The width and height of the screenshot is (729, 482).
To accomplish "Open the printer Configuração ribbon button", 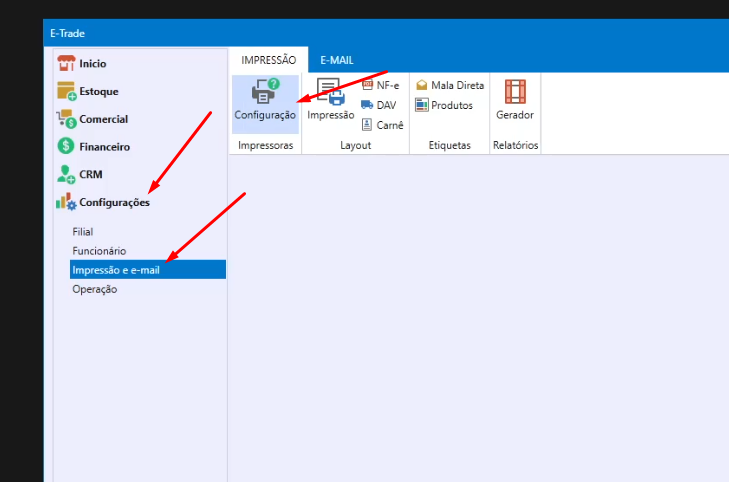I will (x=265, y=101).
